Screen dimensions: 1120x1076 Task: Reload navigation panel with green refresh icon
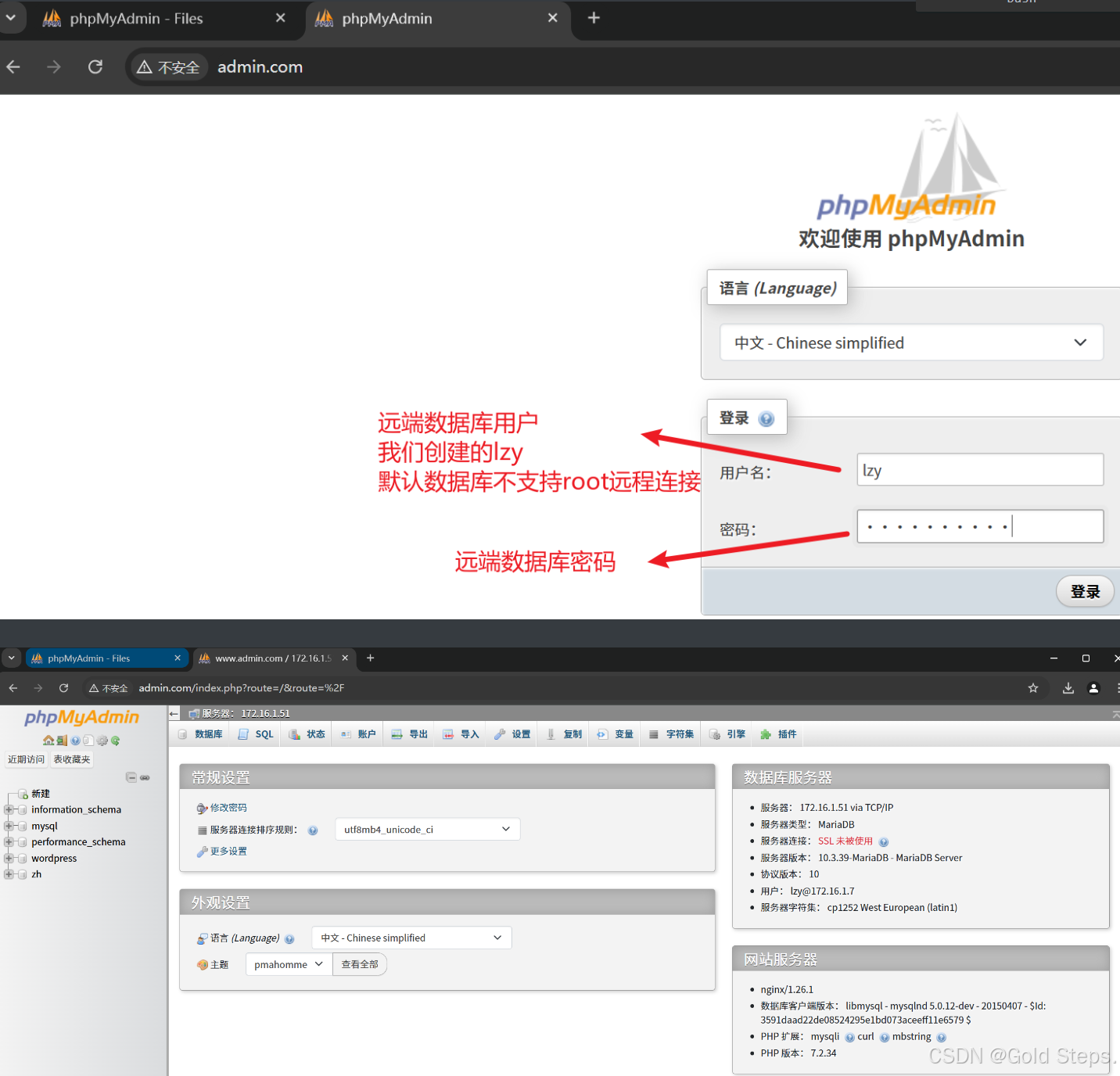pyautogui.click(x=116, y=741)
